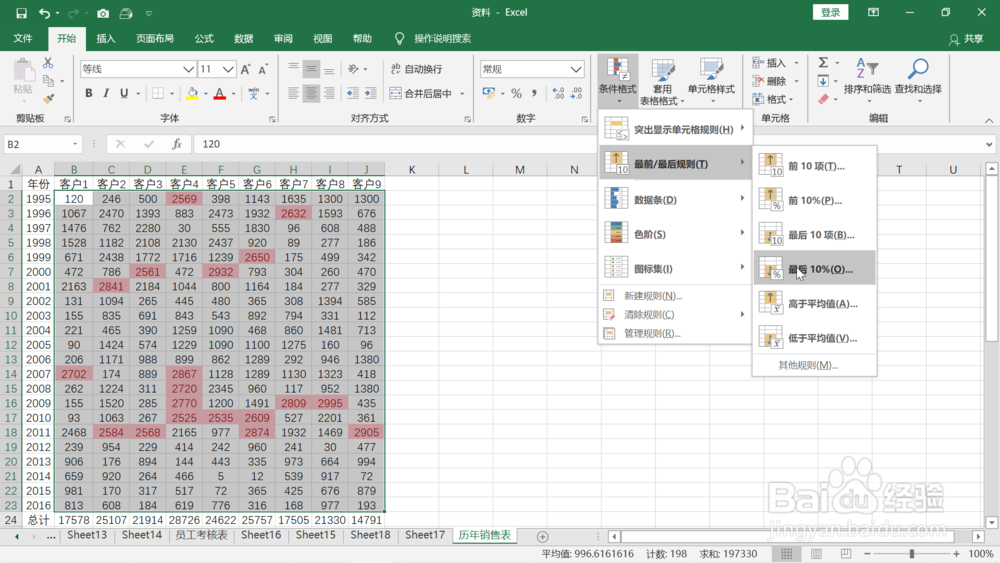Select 前 10 项(T)... menu item
The height and width of the screenshot is (563, 1000).
coord(814,166)
